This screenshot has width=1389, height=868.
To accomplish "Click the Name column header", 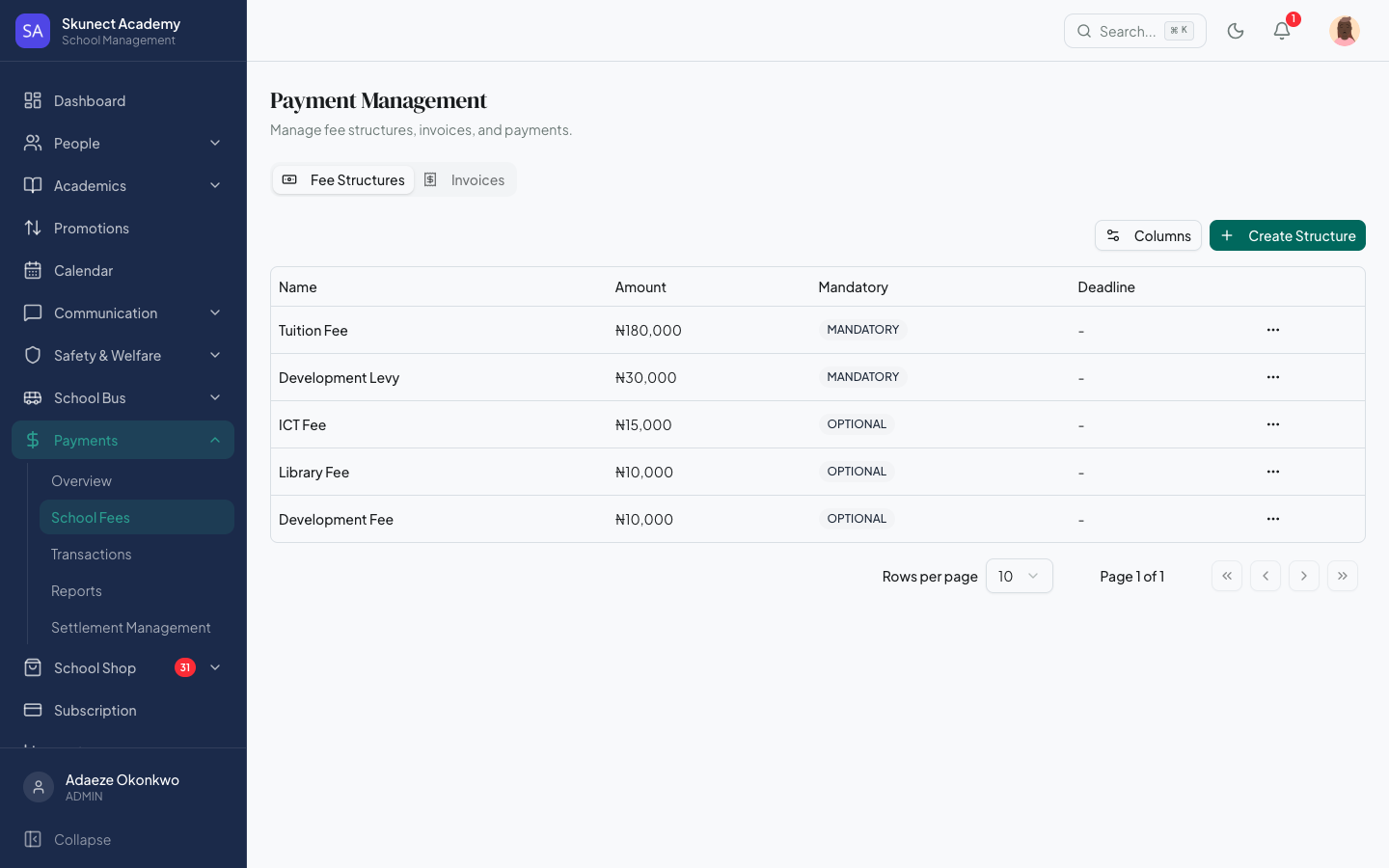I will (298, 287).
